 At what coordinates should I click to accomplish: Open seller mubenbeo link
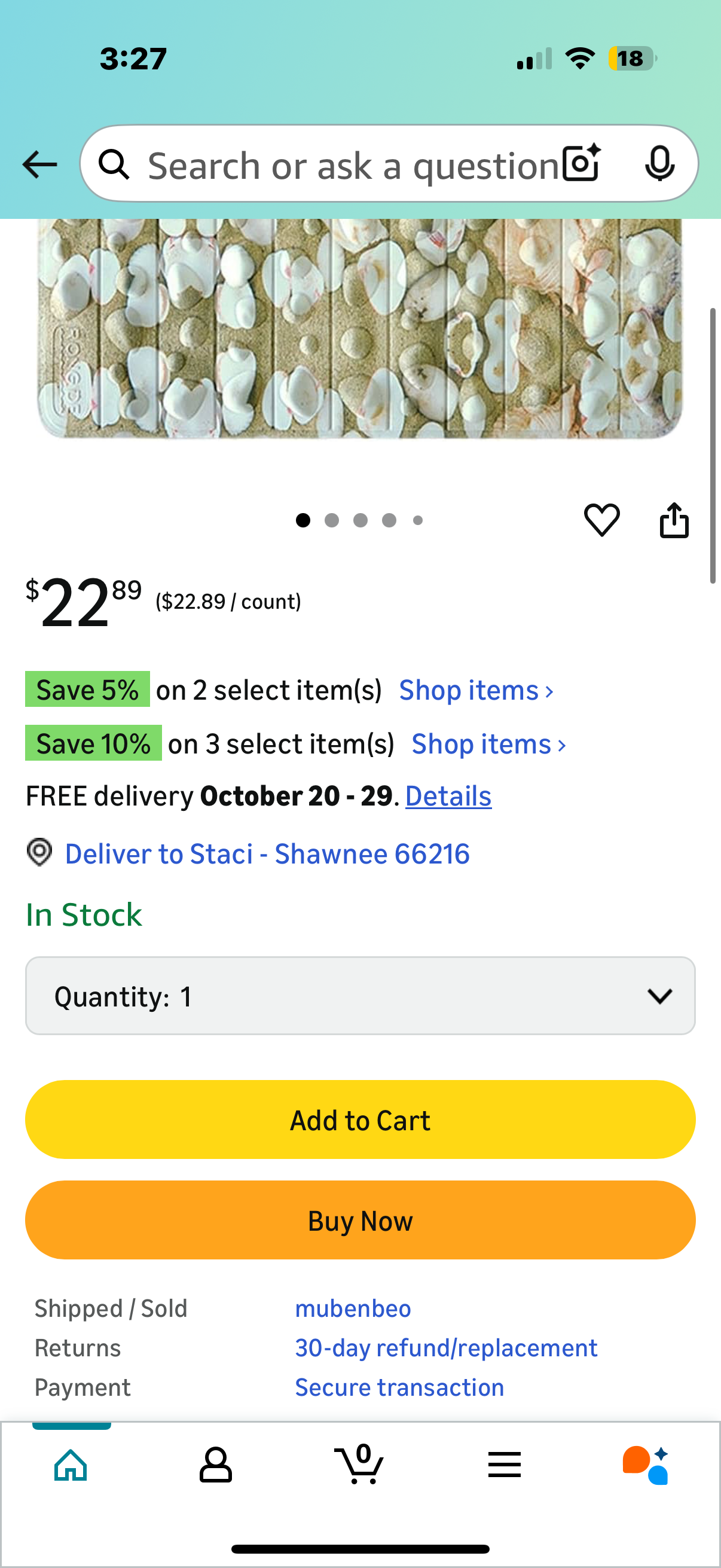tap(353, 1308)
